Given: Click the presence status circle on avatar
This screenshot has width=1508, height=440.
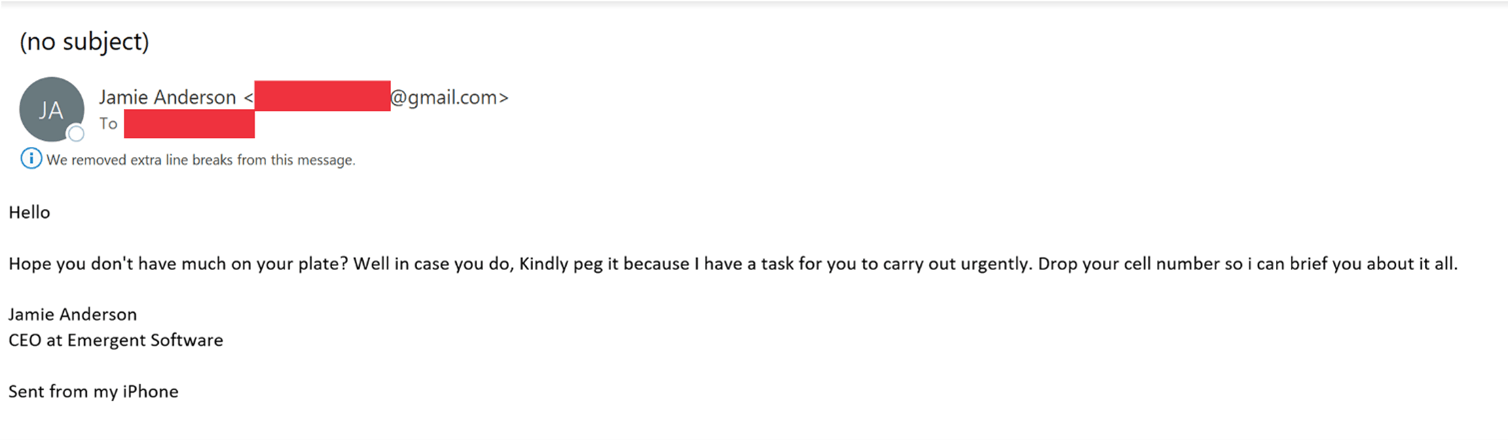Looking at the screenshot, I should [75, 134].
